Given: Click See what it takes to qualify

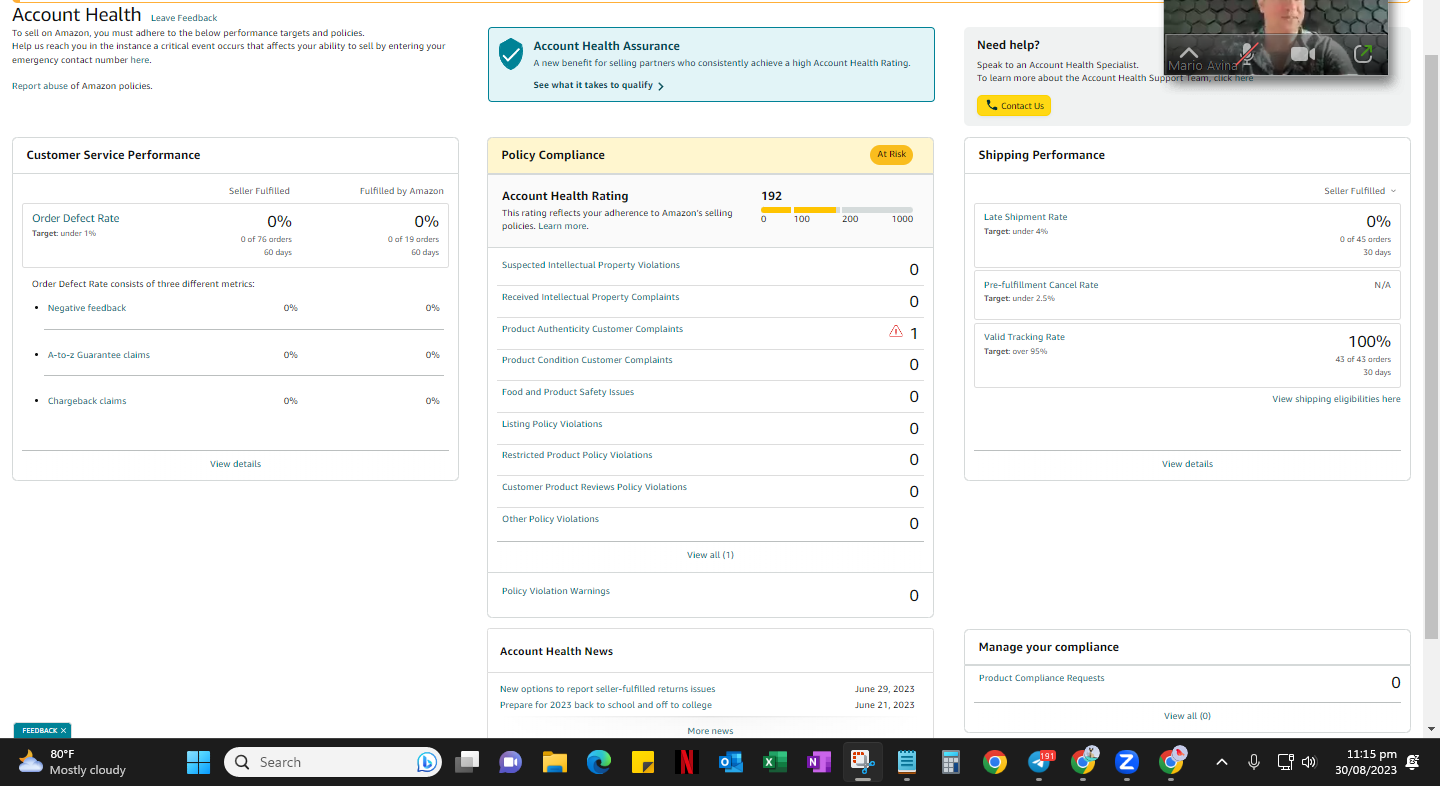Looking at the screenshot, I should click(598, 86).
